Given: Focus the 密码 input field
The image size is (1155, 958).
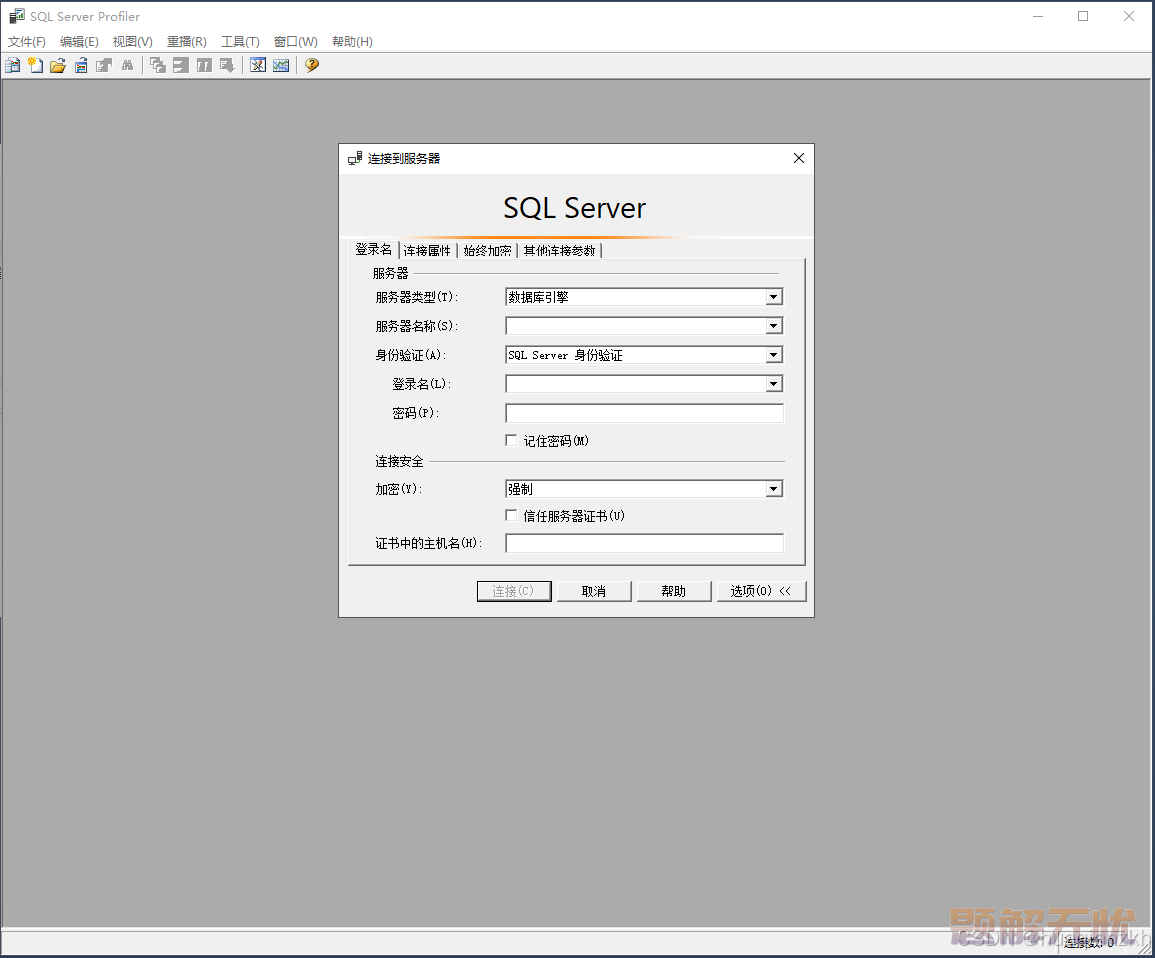Looking at the screenshot, I should tap(644, 413).
